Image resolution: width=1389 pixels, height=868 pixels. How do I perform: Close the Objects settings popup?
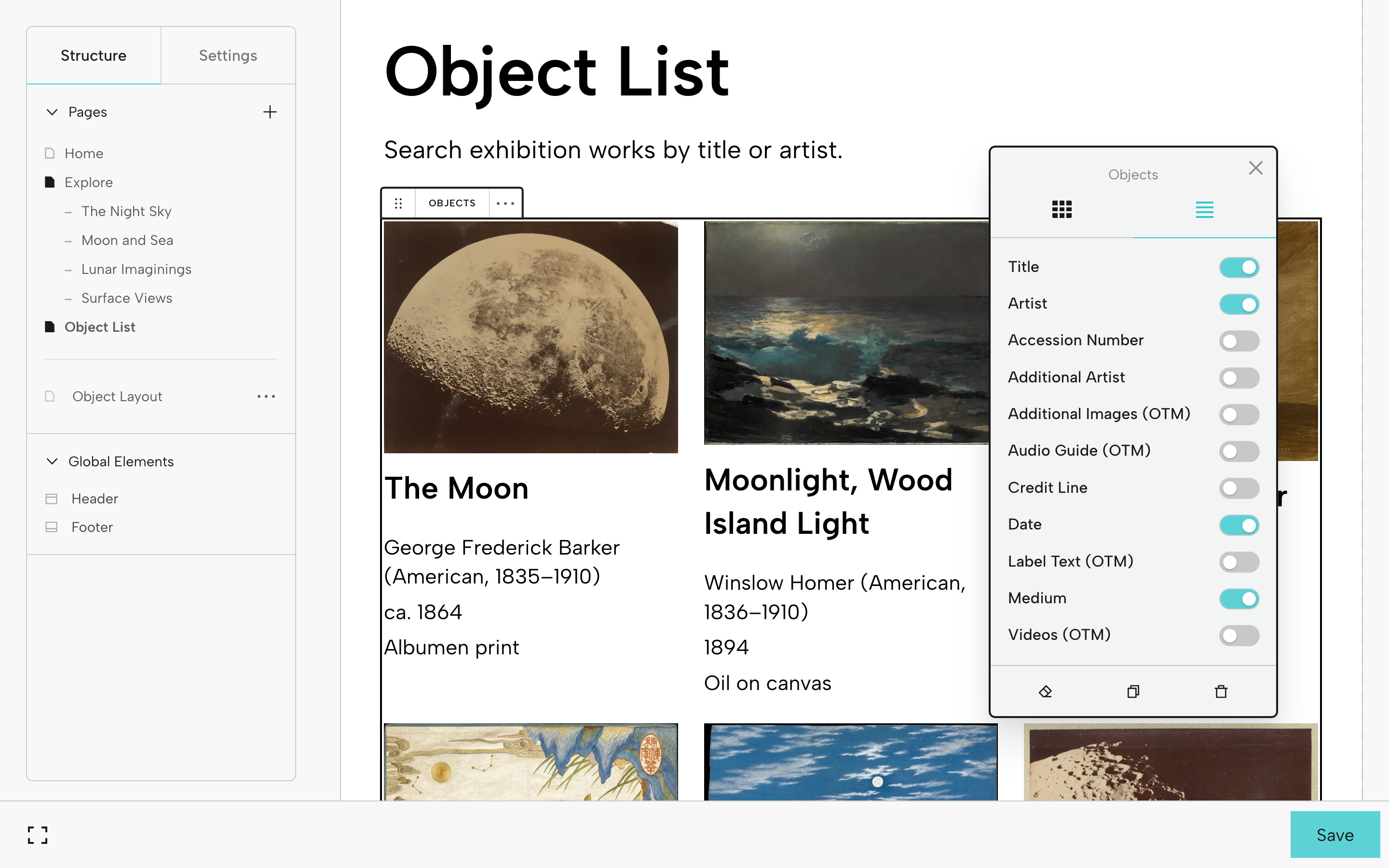pyautogui.click(x=1256, y=168)
